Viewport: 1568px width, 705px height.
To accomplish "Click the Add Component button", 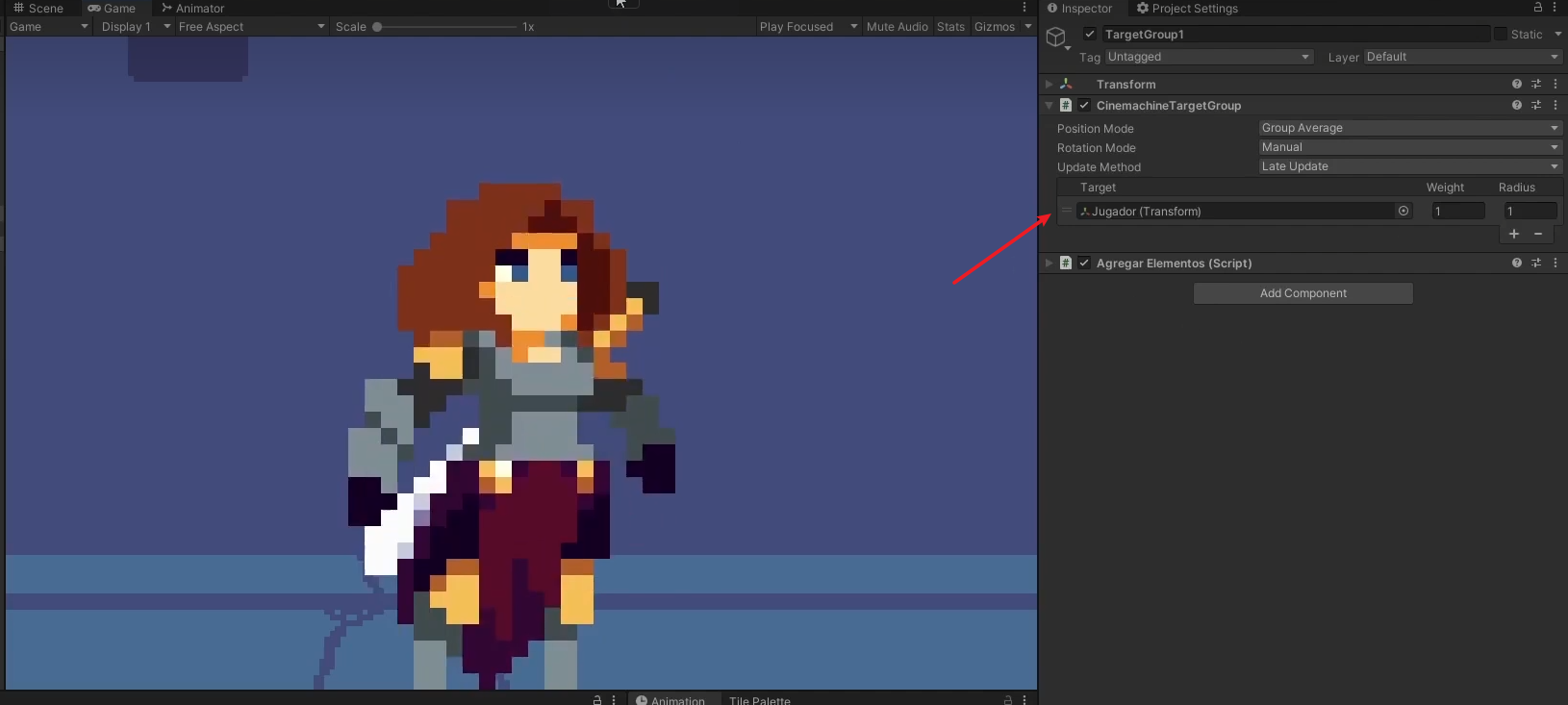I will click(1303, 293).
